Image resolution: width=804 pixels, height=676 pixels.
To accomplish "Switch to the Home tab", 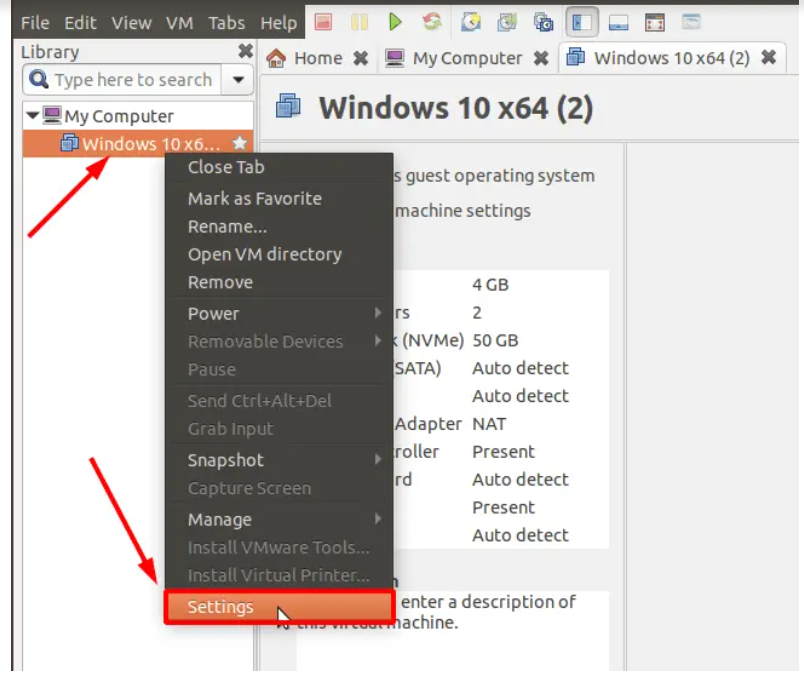I will pyautogui.click(x=318, y=58).
